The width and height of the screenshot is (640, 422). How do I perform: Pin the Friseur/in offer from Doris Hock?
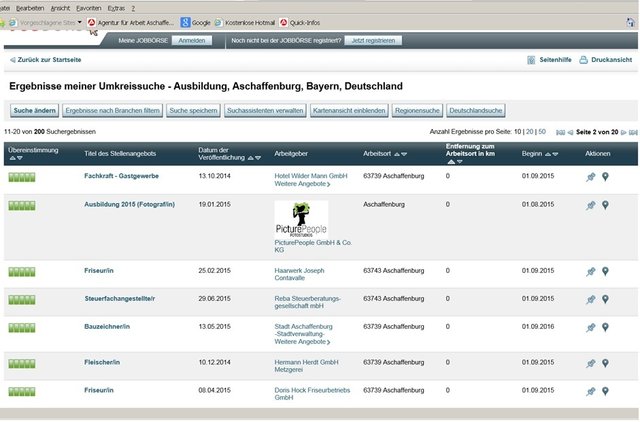click(x=591, y=391)
